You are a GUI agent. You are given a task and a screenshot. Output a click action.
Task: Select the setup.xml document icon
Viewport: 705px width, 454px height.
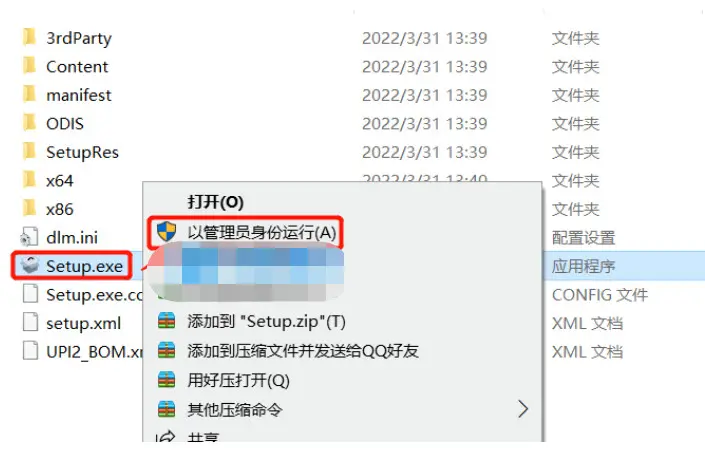[30, 323]
